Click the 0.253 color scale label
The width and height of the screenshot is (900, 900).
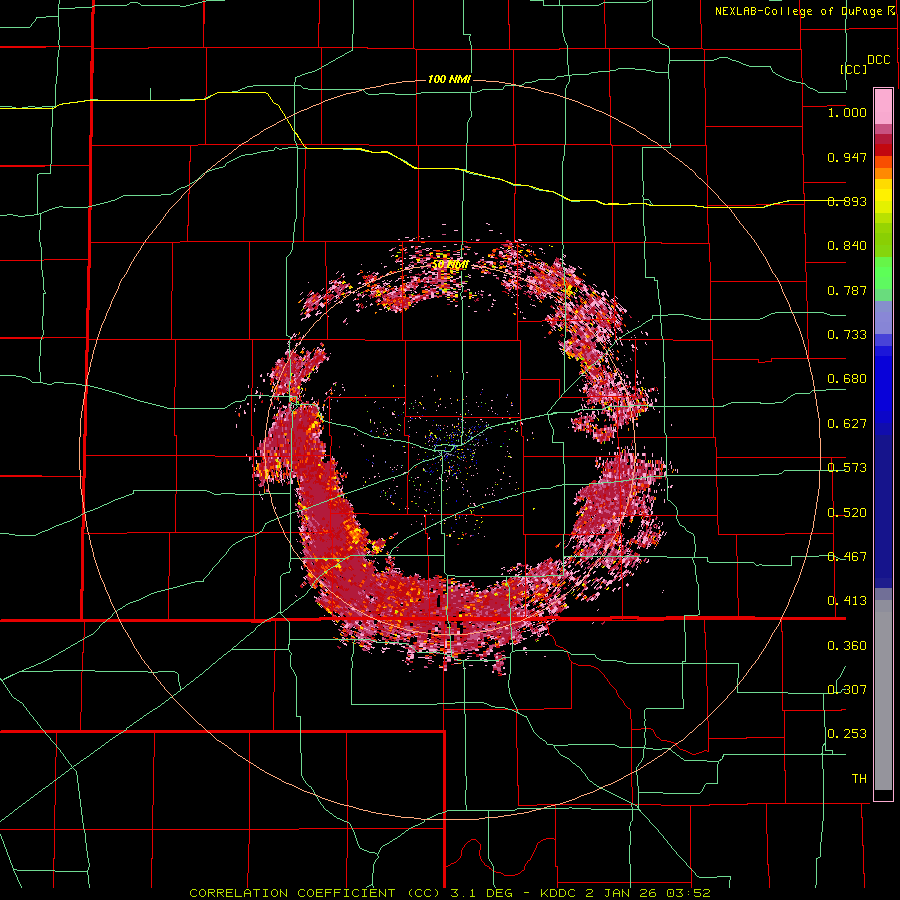coord(847,734)
